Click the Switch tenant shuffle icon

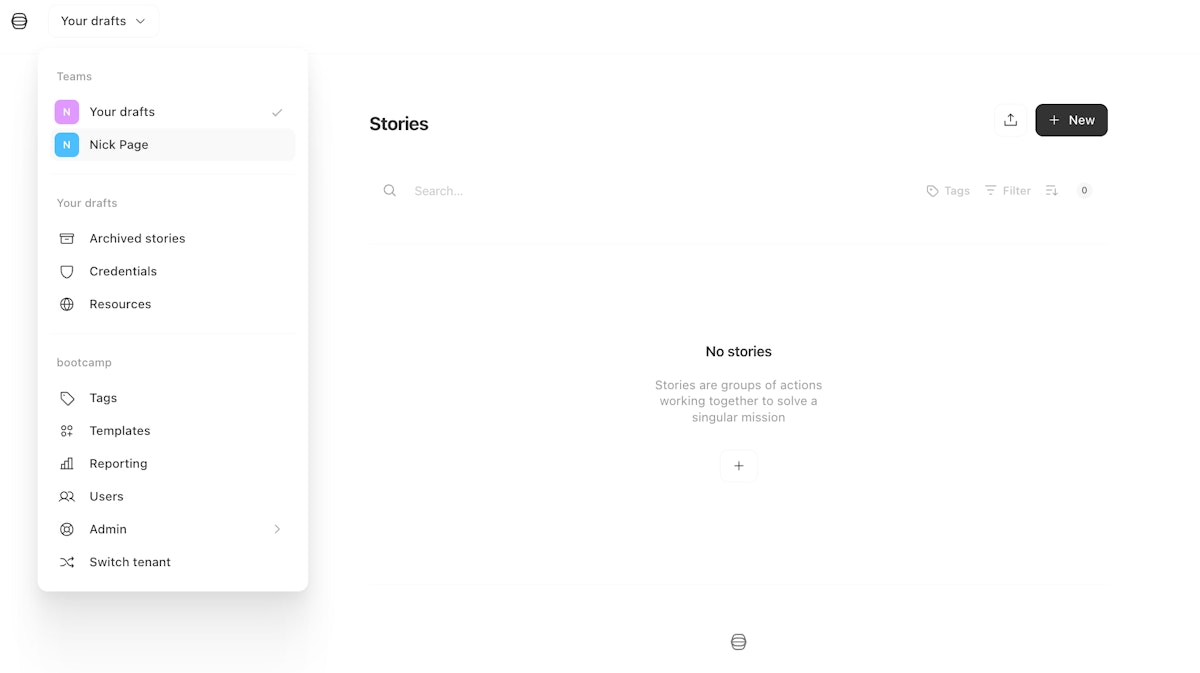(67, 562)
